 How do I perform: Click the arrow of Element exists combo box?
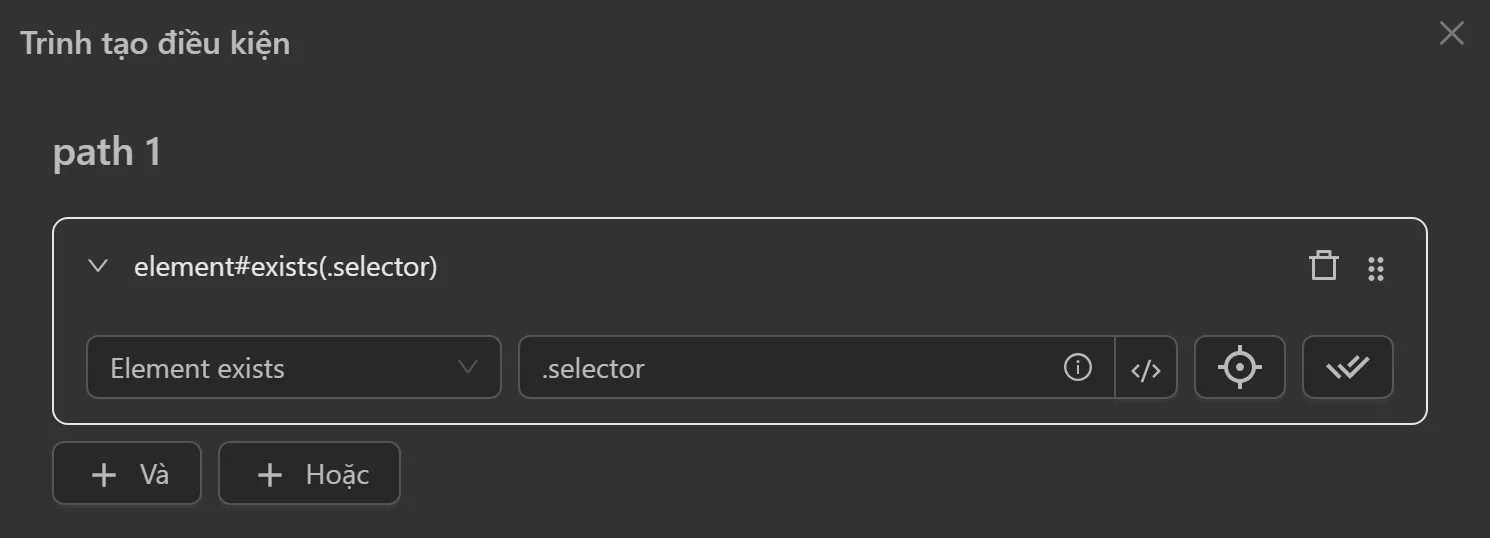[x=467, y=367]
